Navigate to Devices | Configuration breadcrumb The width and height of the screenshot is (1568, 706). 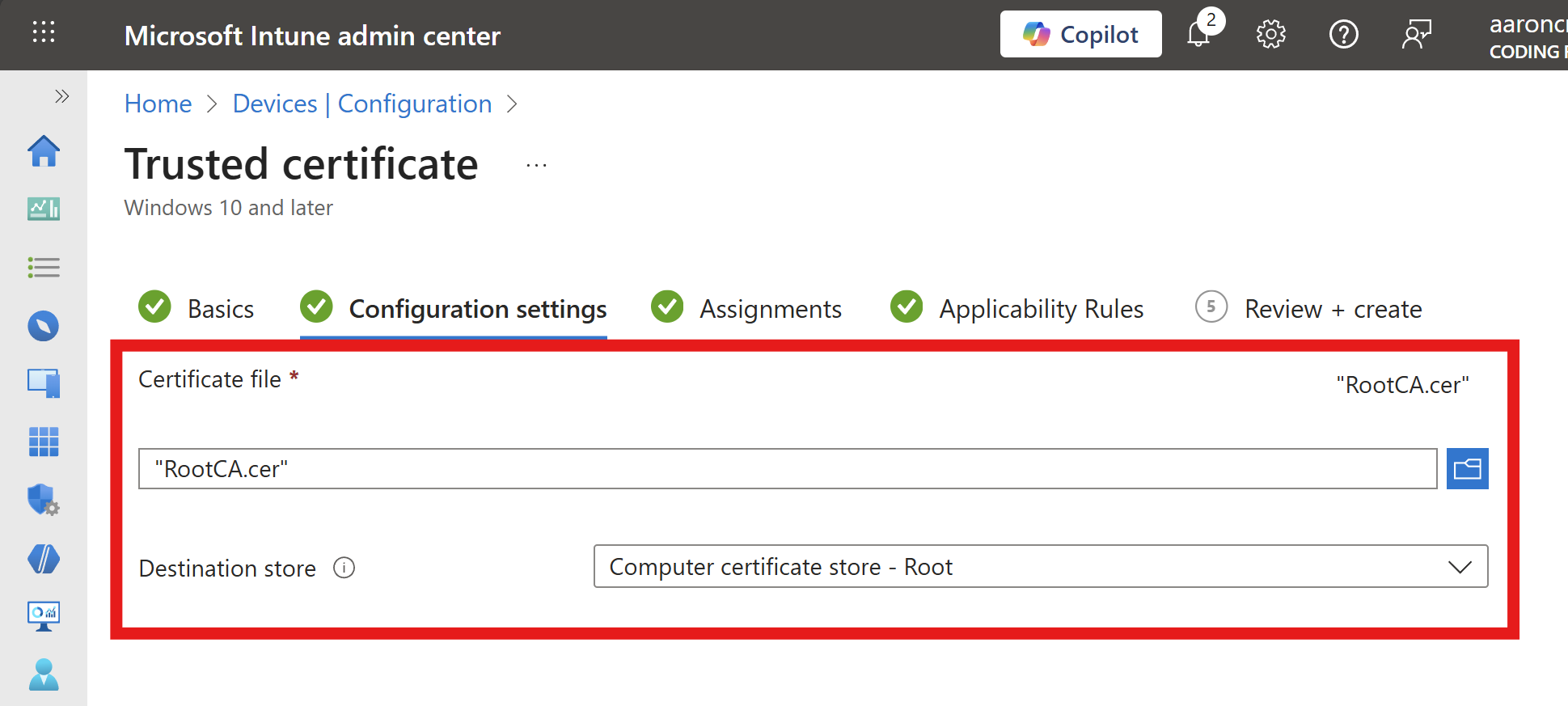(x=362, y=104)
